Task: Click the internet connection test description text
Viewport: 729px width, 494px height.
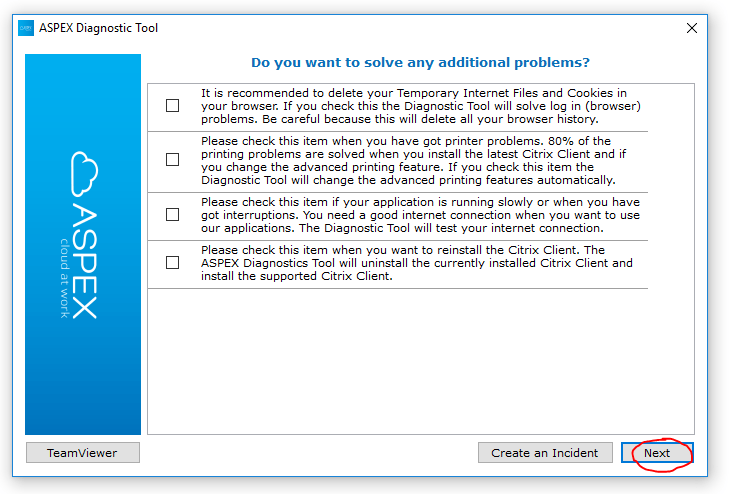Action: click(x=420, y=215)
